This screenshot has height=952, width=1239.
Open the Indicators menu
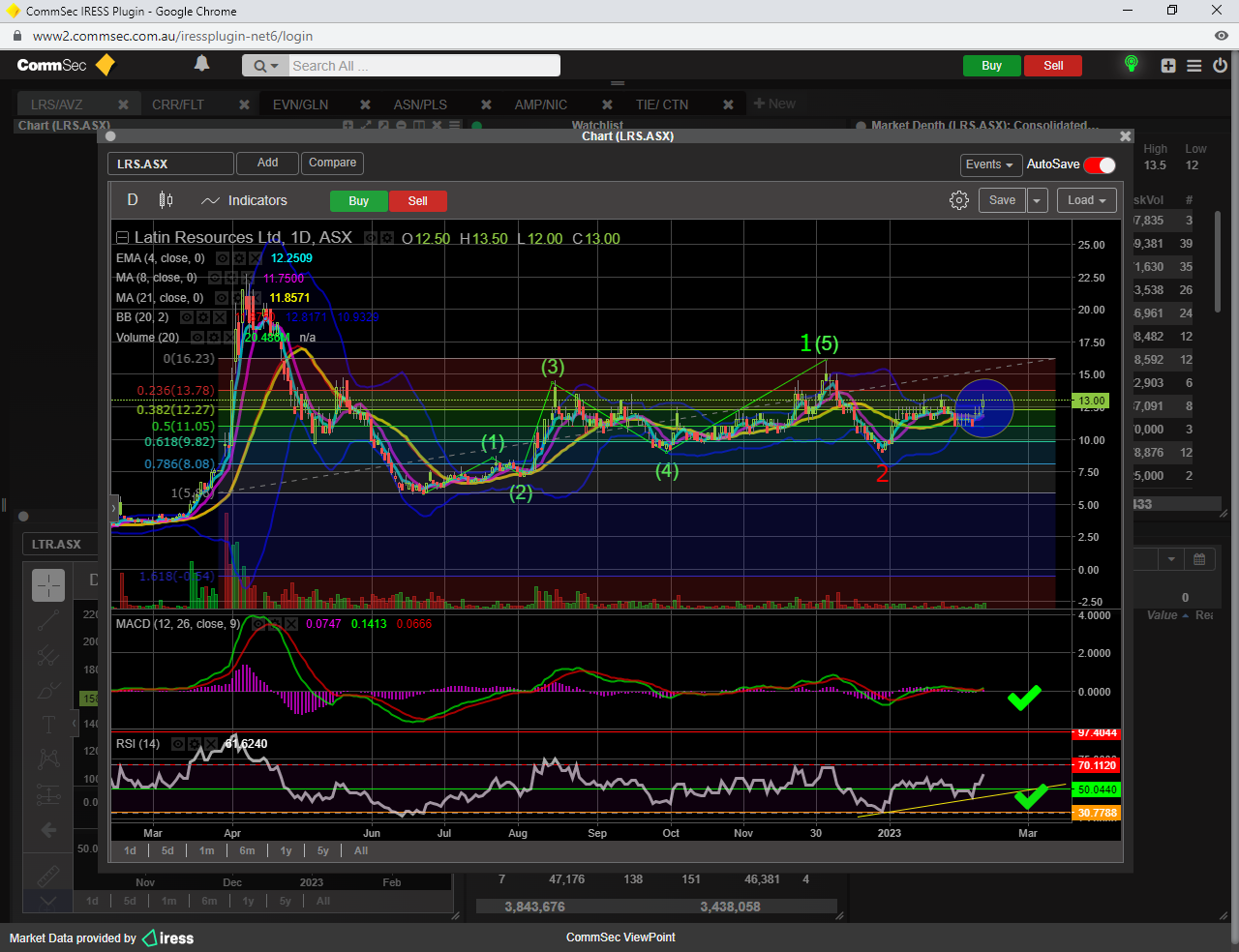pyautogui.click(x=244, y=200)
